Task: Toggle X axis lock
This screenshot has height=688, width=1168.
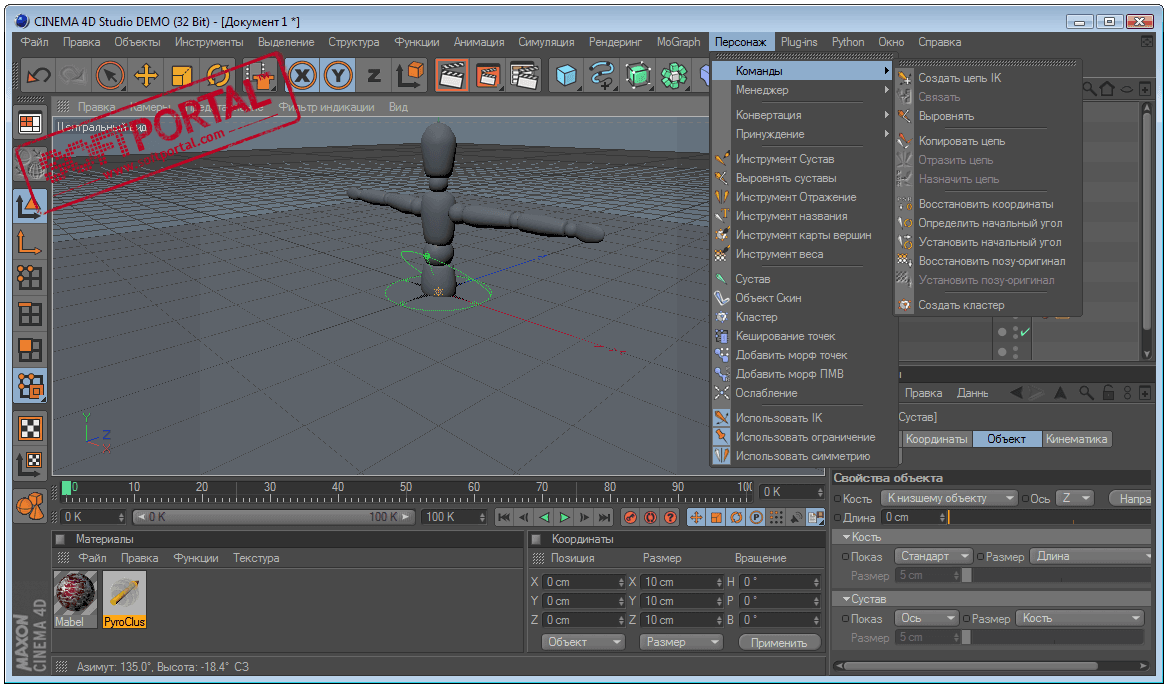Action: coord(302,75)
